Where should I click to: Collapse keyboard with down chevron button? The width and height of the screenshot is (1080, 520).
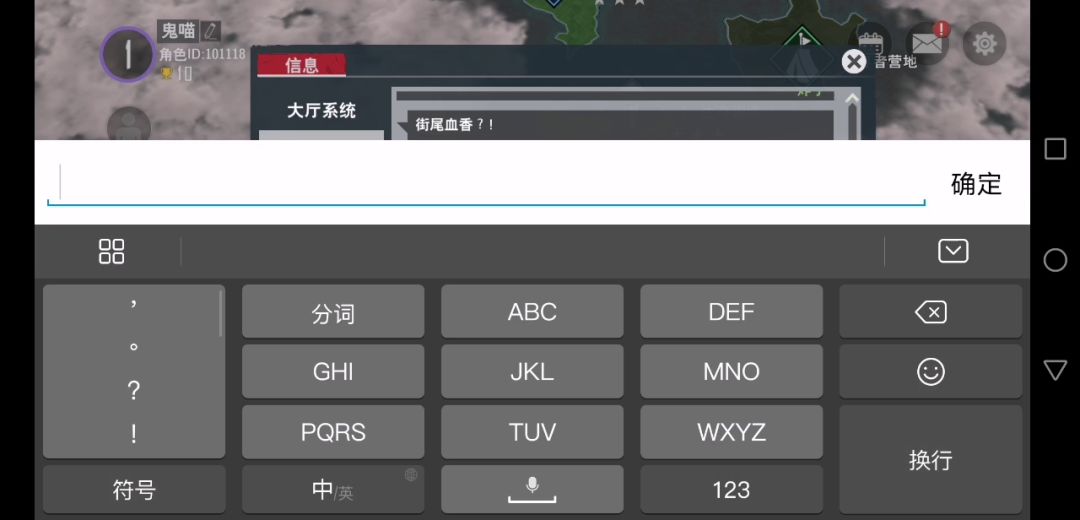953,251
